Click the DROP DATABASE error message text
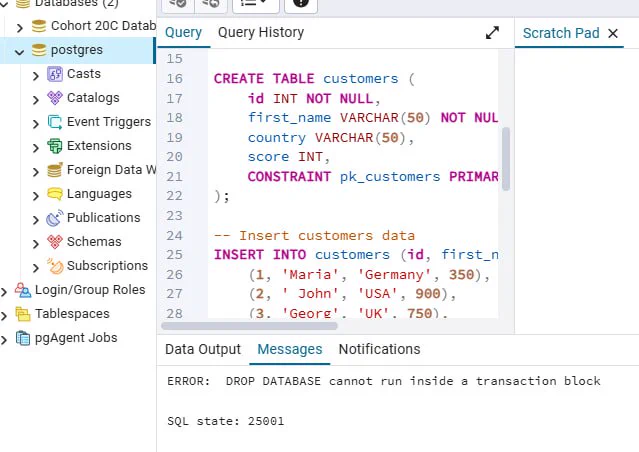Image resolution: width=639 pixels, height=452 pixels. click(383, 381)
